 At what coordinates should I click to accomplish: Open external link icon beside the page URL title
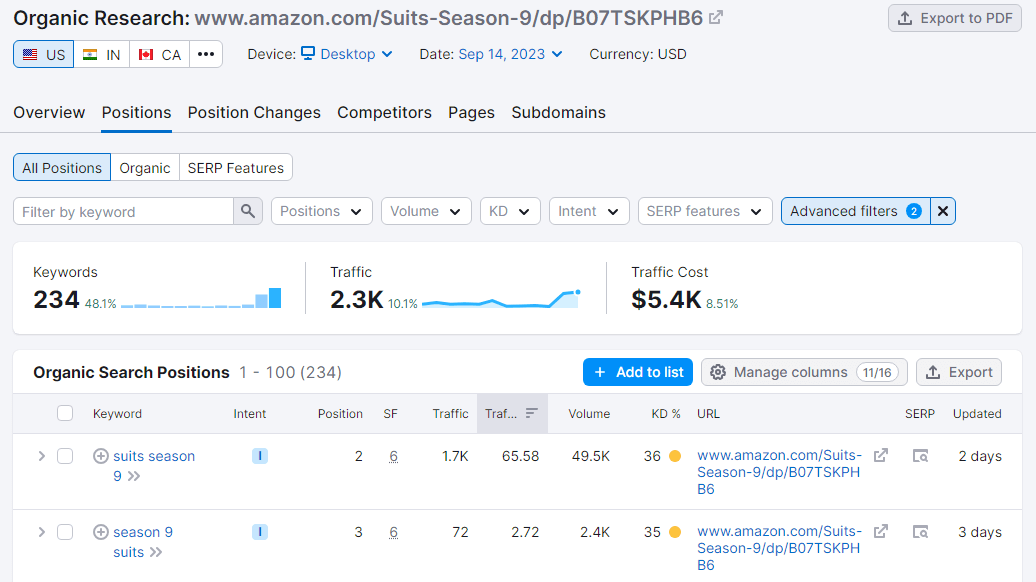click(x=716, y=18)
